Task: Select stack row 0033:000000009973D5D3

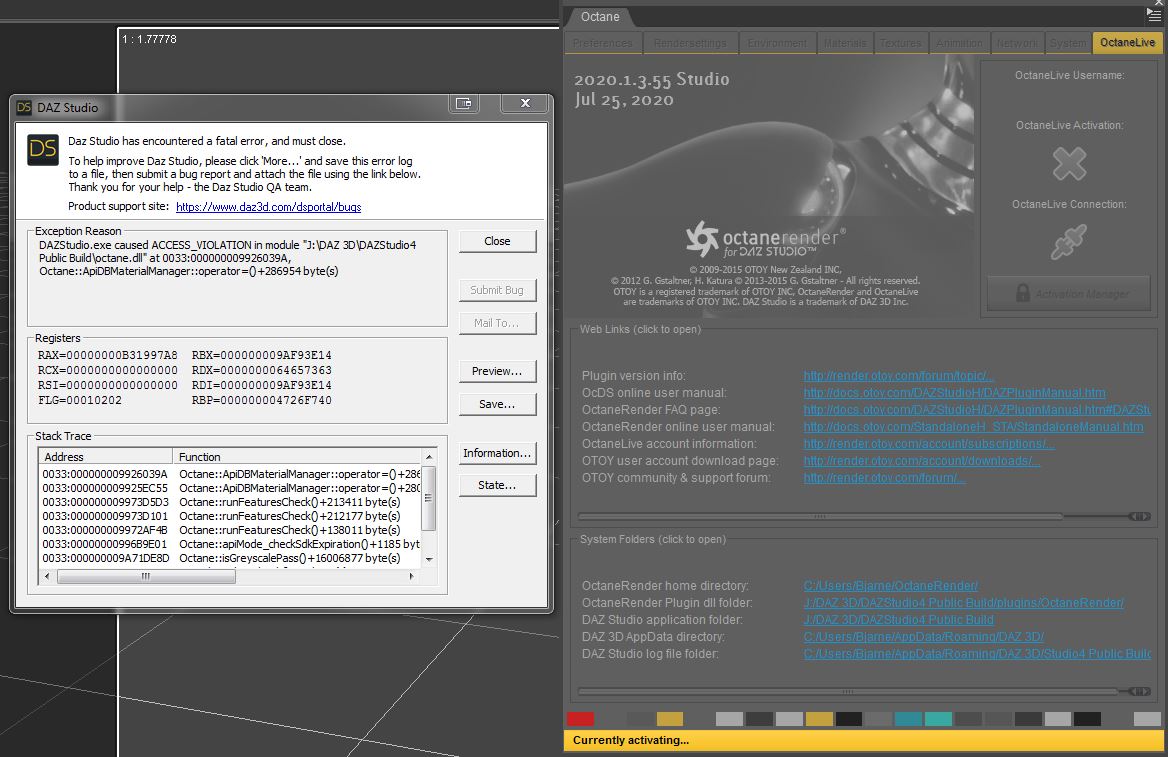Action: click(x=230, y=502)
